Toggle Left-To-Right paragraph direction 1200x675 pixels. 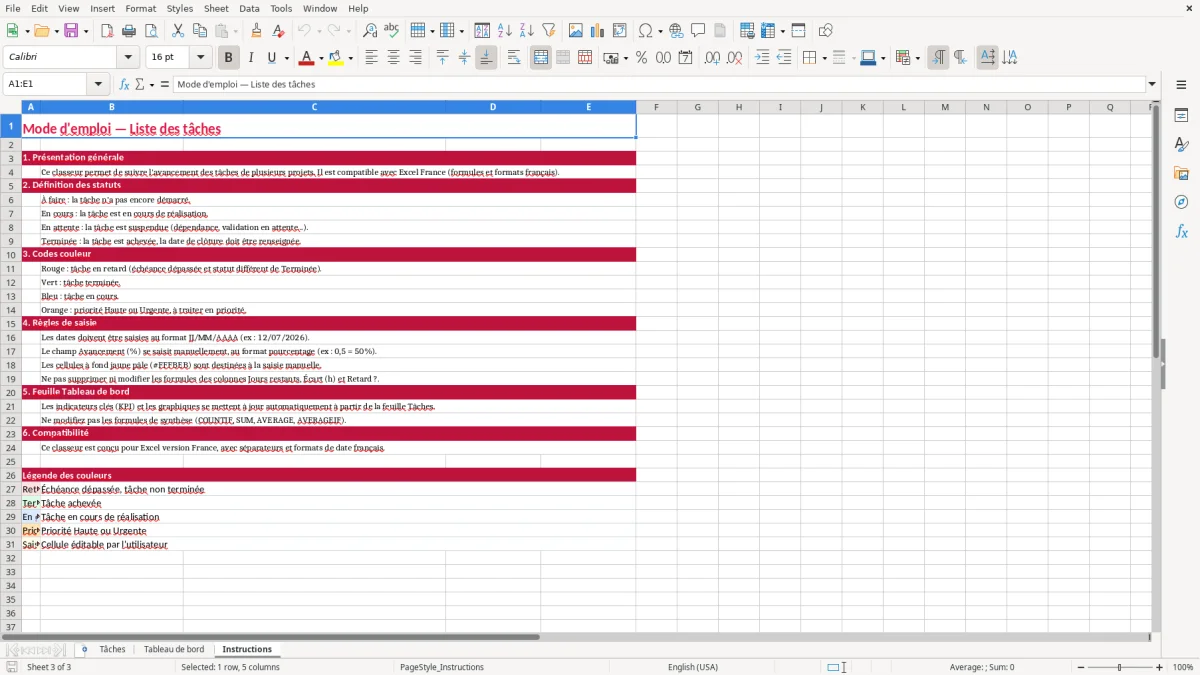(938, 58)
